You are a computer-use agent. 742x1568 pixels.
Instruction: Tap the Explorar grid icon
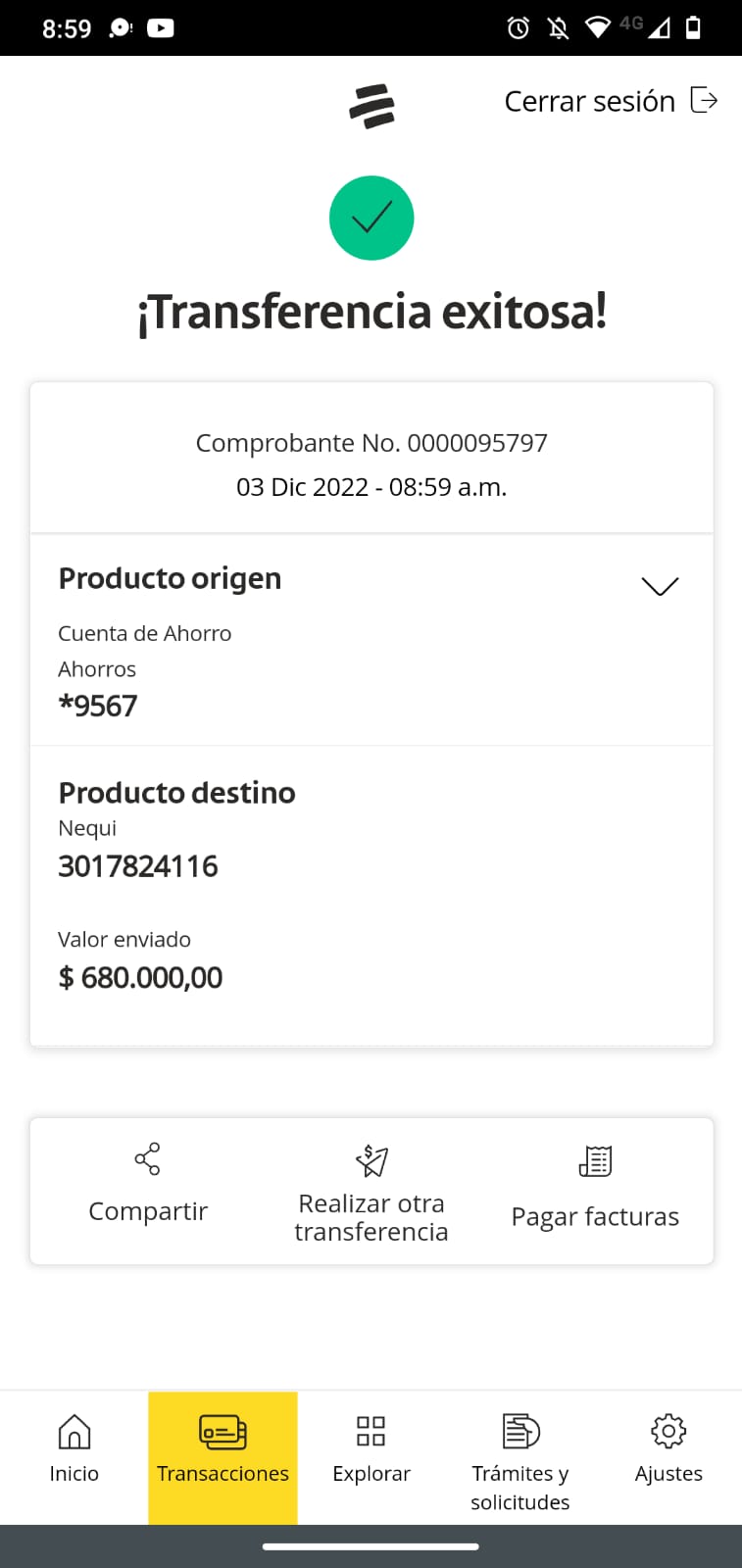coord(371,1432)
